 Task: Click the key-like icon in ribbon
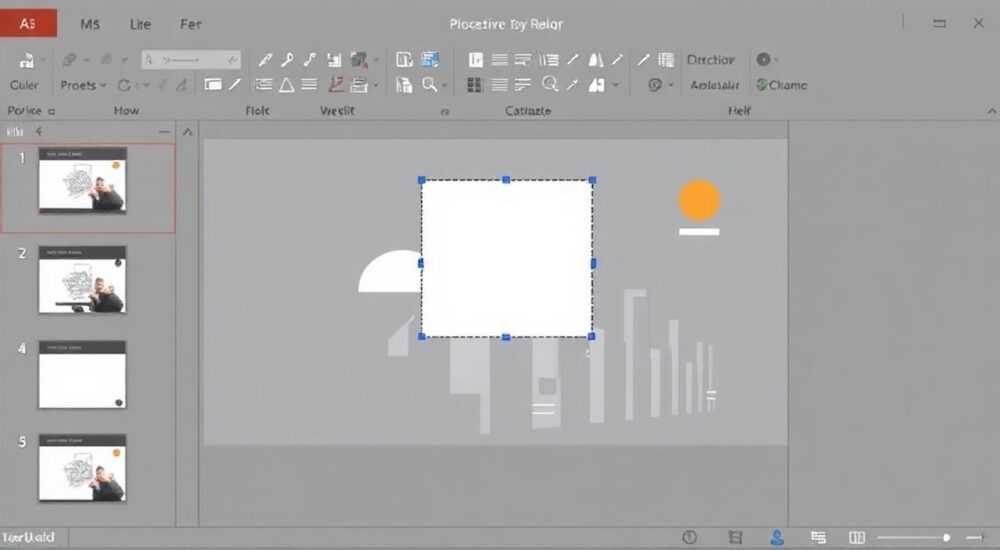288,59
